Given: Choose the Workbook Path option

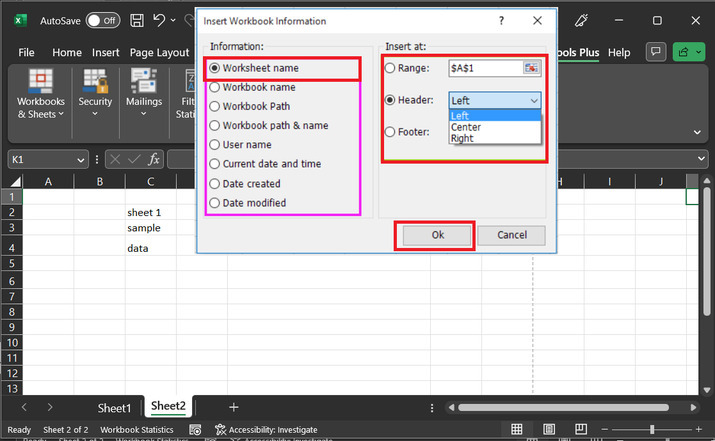Looking at the screenshot, I should click(249, 106).
